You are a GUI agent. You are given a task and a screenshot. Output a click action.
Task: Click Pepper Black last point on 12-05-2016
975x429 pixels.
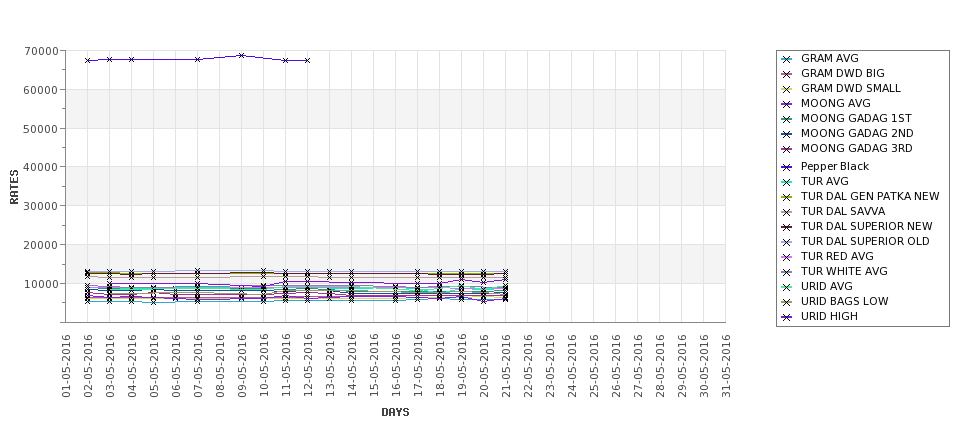pos(307,60)
